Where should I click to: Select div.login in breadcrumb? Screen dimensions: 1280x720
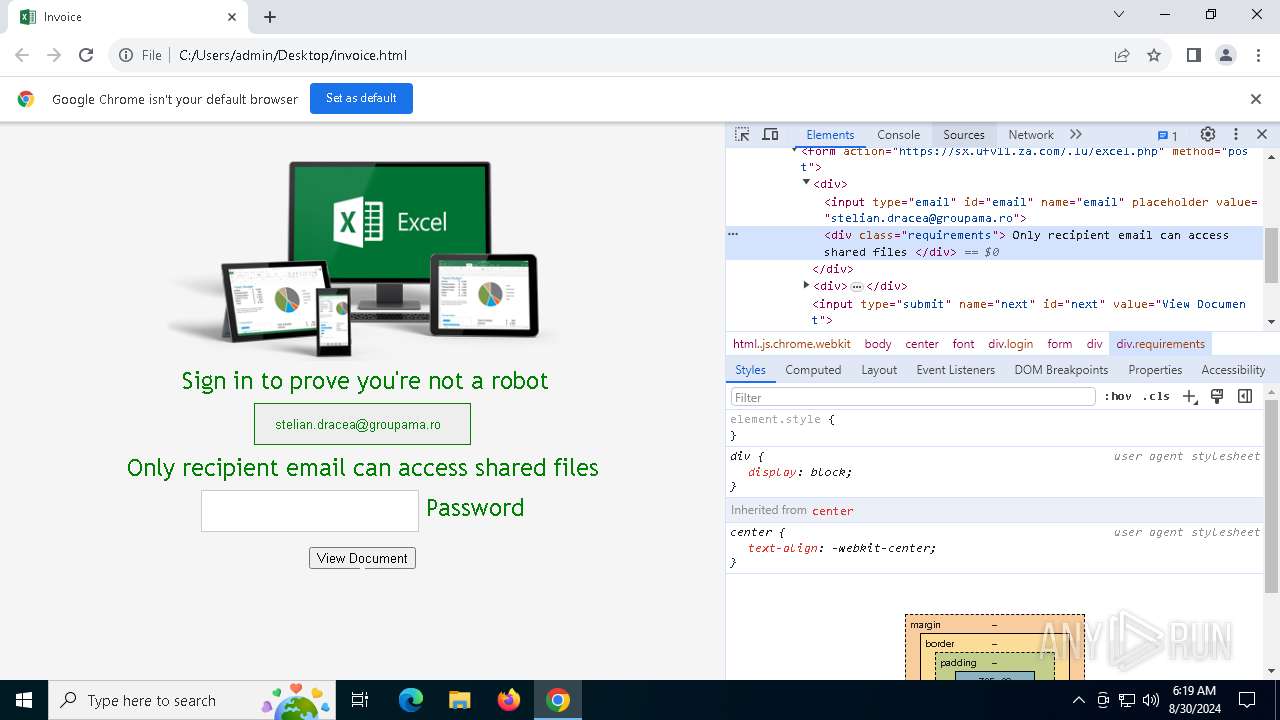[1010, 344]
